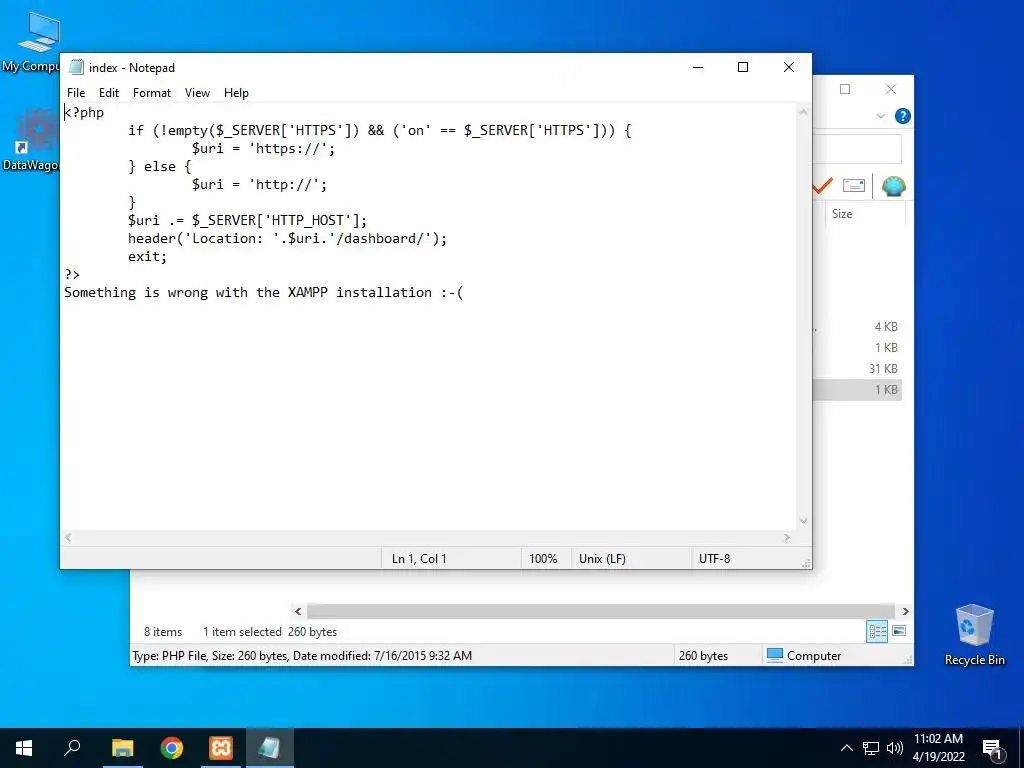This screenshot has height=768, width=1024.
Task: Click the 100% zoom status entry
Action: pyautogui.click(x=543, y=558)
